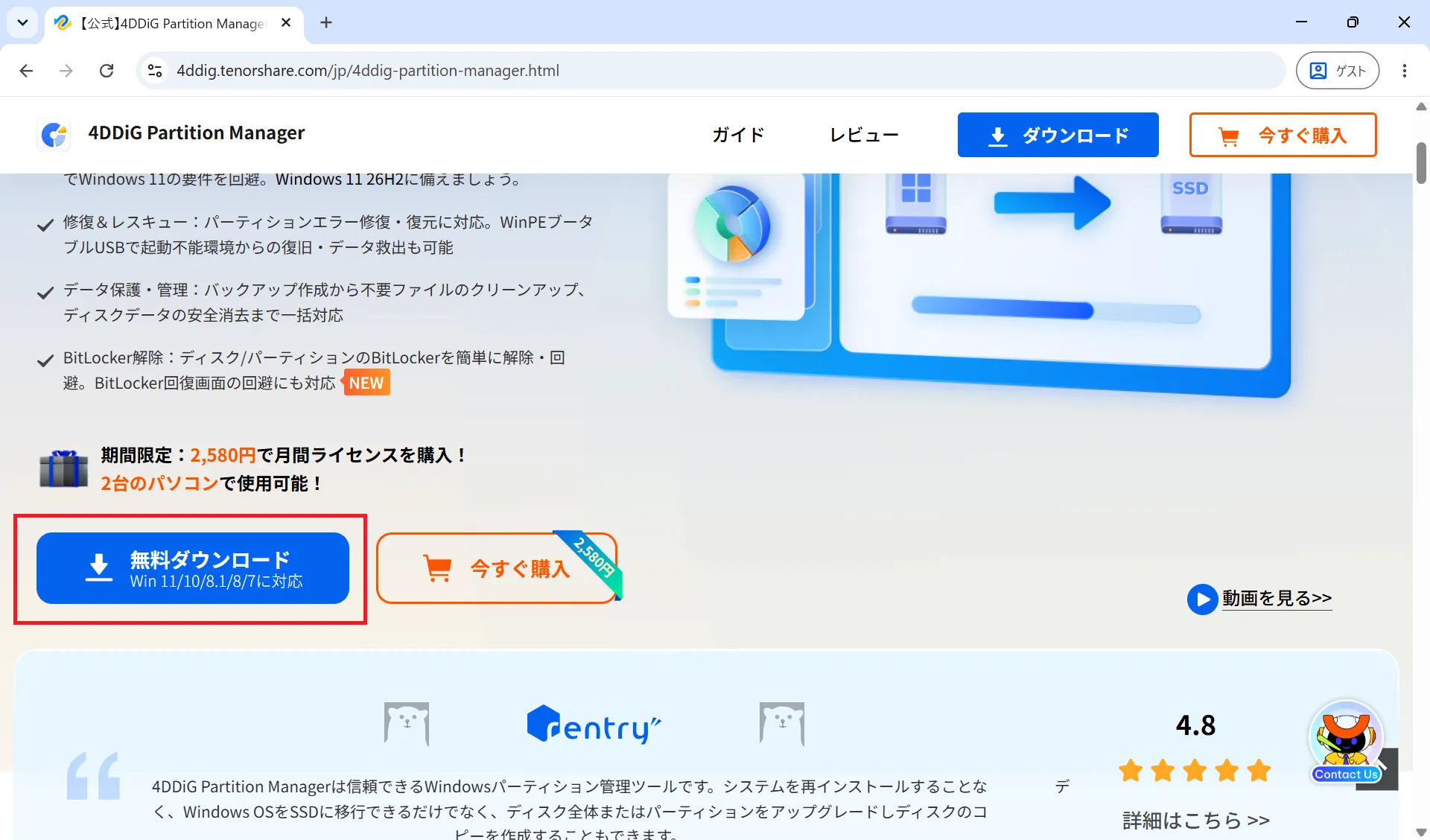Click the gift box icon beside 期間限定
Screen dimensions: 1430x840
tap(63, 468)
